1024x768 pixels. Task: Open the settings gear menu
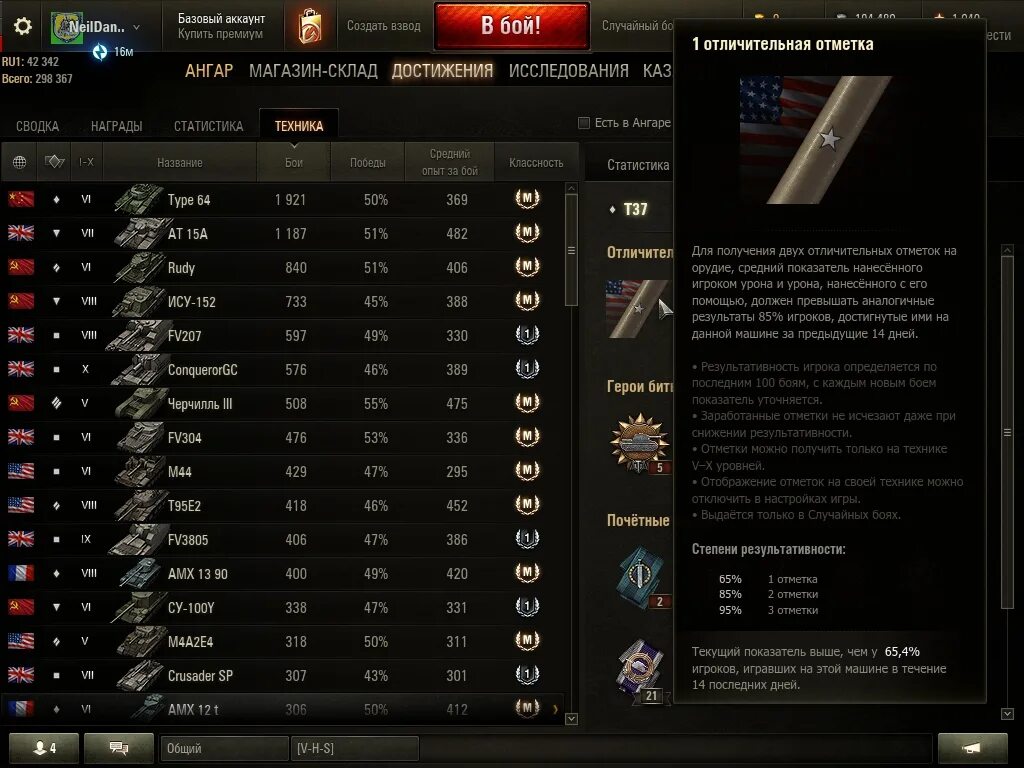coord(23,26)
